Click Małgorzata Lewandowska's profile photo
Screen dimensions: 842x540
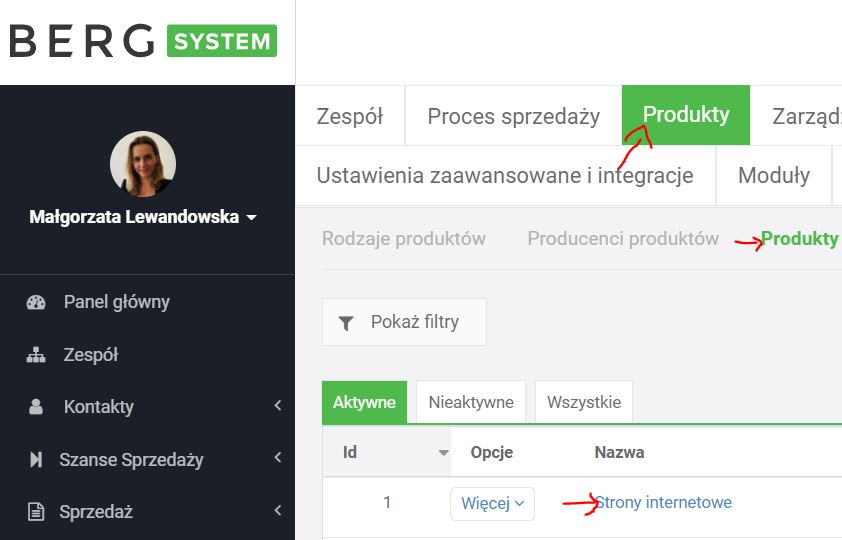pos(143,164)
